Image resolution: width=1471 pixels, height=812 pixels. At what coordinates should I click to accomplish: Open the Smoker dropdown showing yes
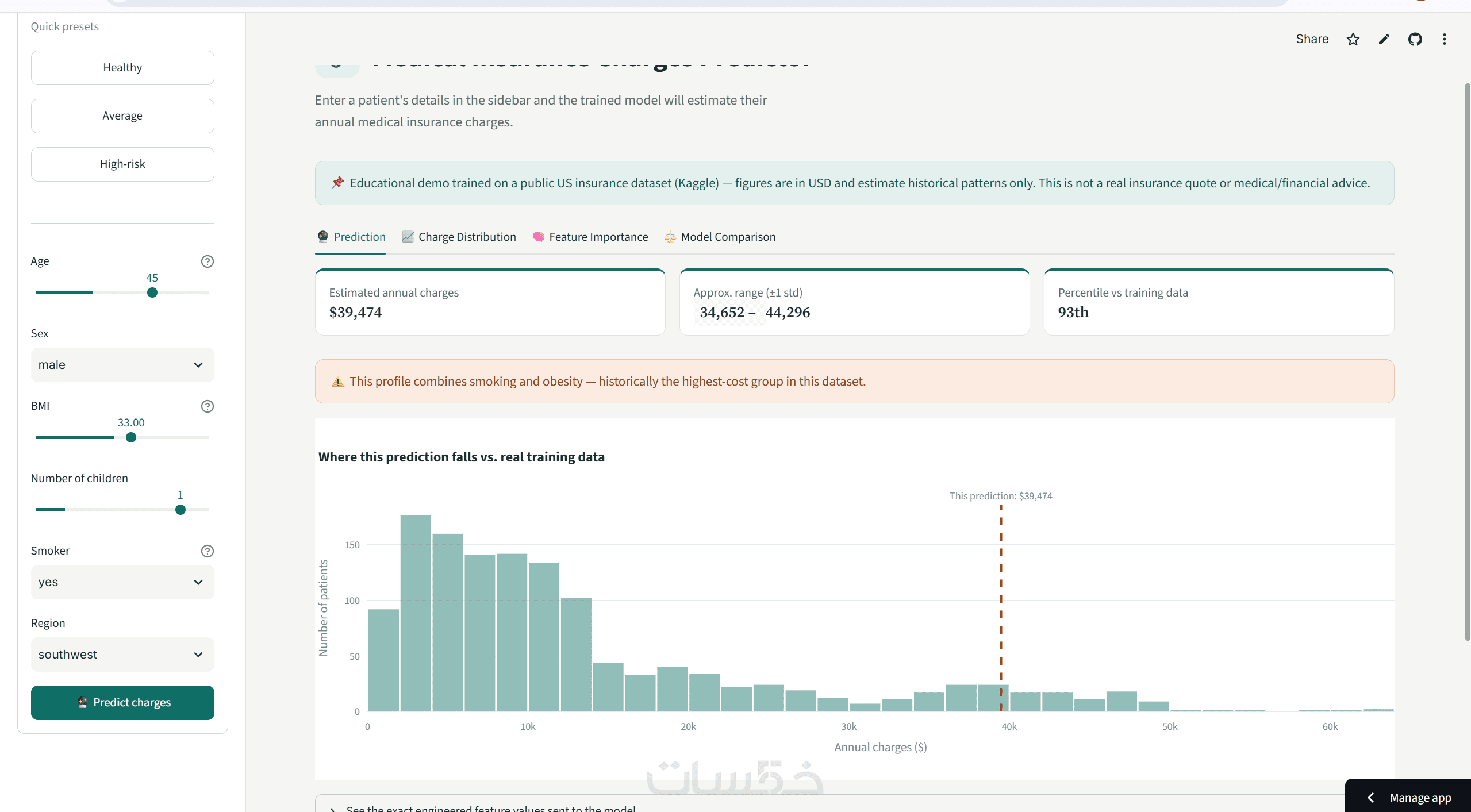(122, 582)
